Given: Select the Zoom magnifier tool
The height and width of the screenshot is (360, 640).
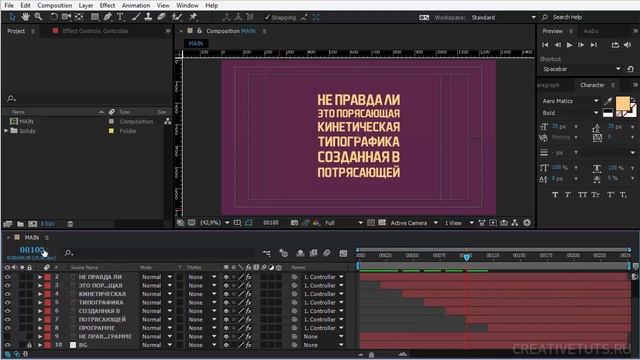Looking at the screenshot, I should click(x=38, y=17).
